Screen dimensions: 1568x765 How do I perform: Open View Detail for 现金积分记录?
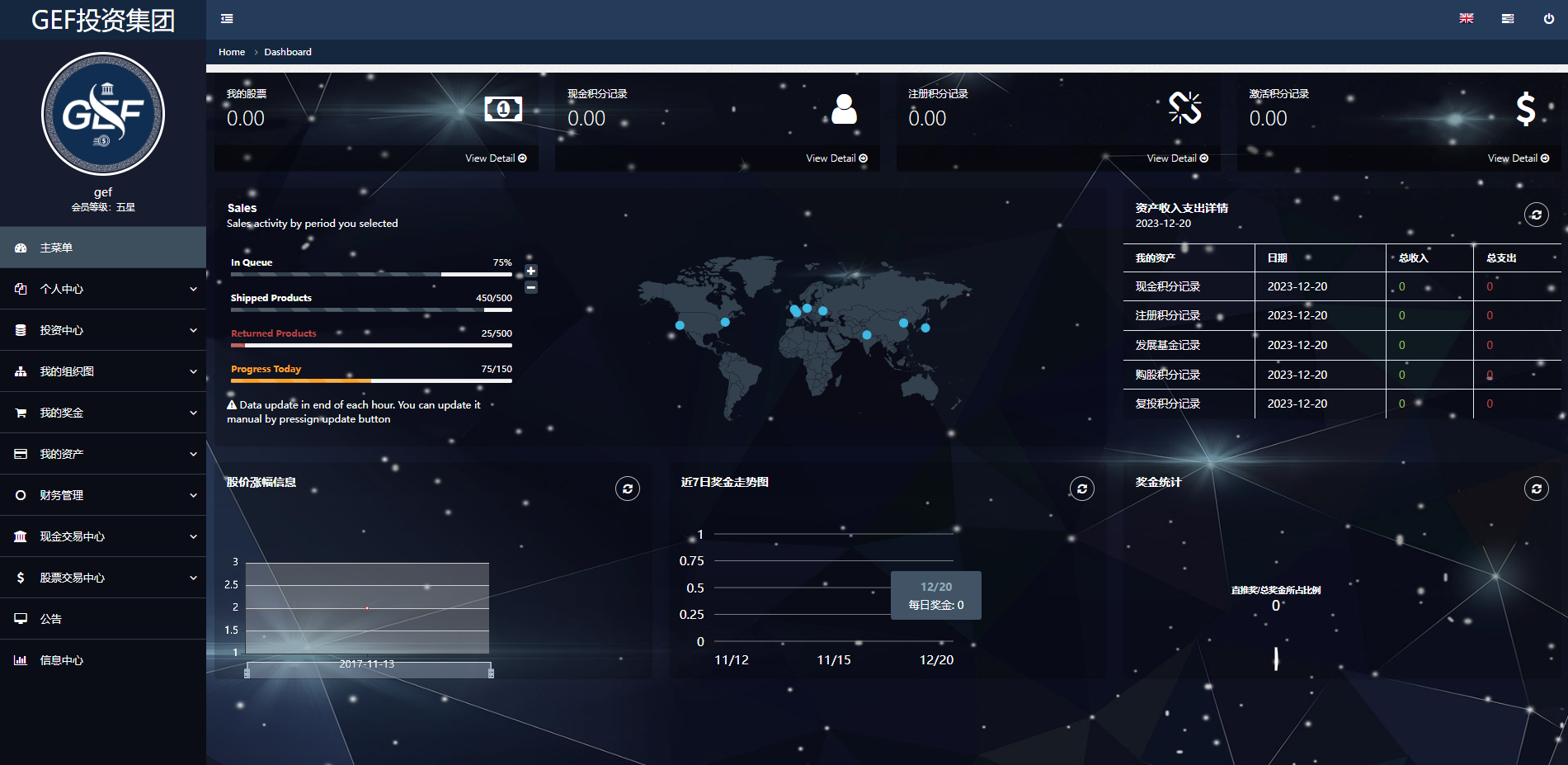click(836, 158)
